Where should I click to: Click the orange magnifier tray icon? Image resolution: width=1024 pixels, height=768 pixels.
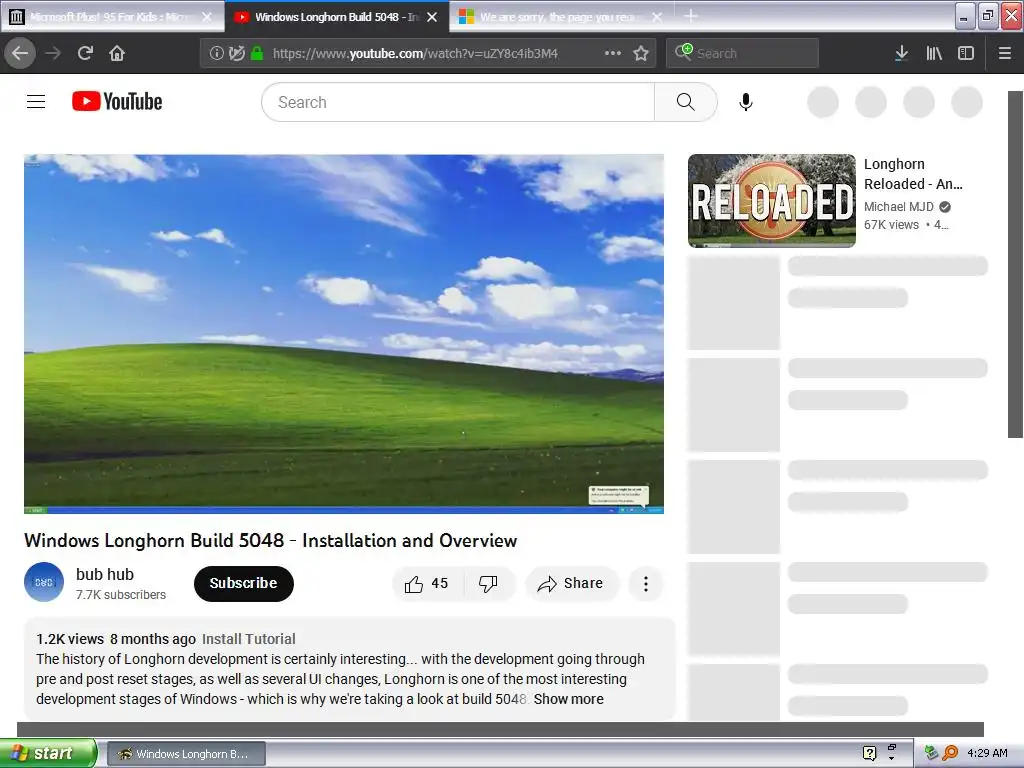(x=950, y=753)
